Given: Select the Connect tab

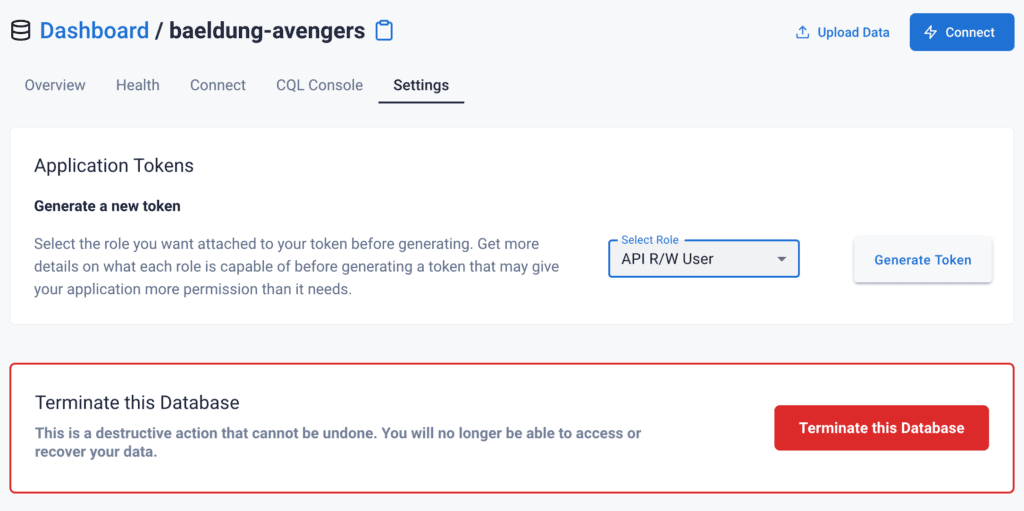Looking at the screenshot, I should pos(218,85).
